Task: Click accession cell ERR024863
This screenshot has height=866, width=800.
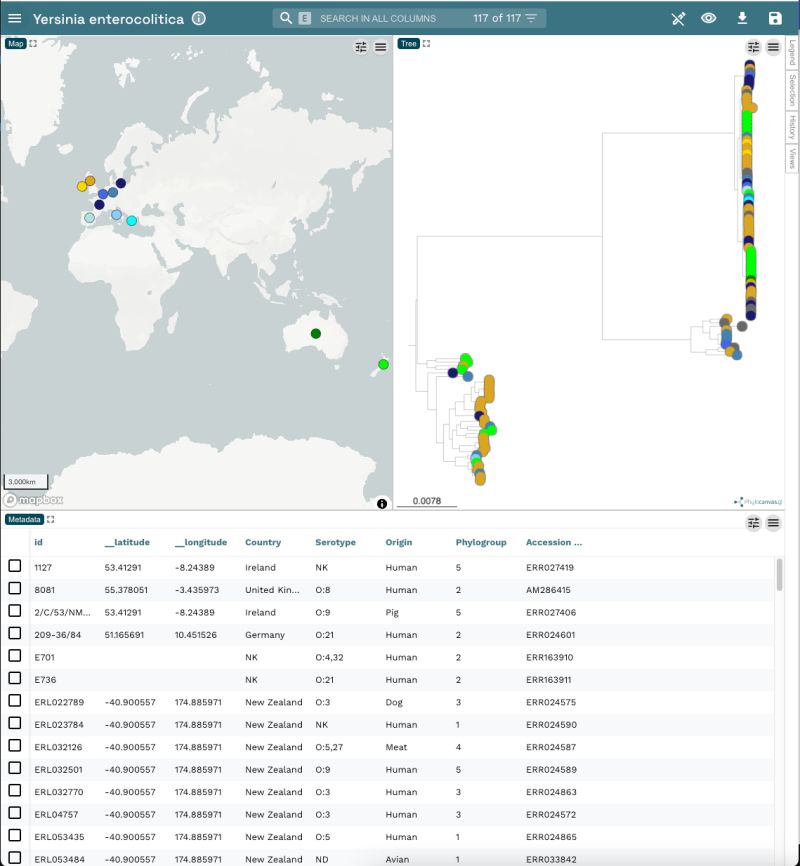Action: 551,792
